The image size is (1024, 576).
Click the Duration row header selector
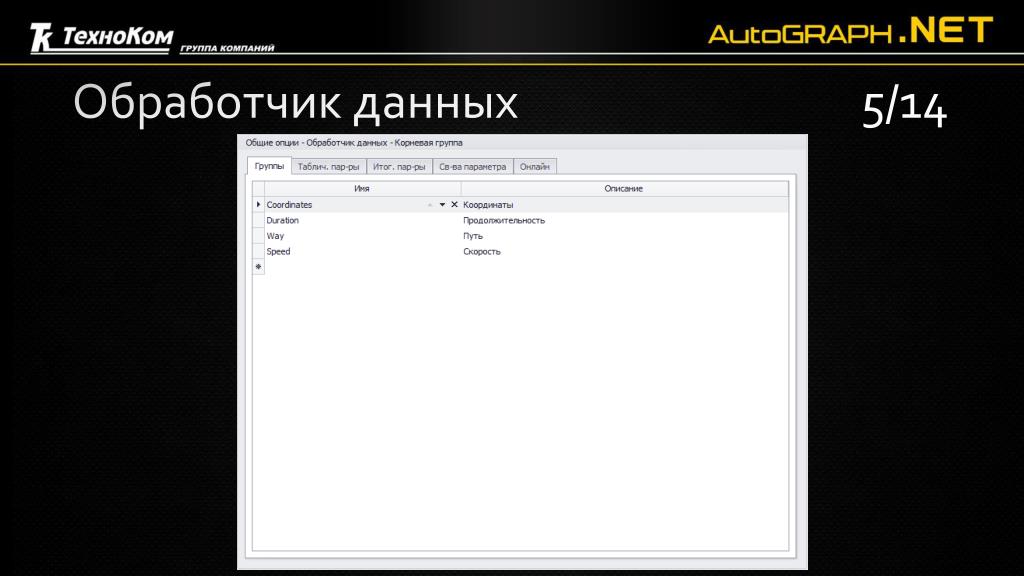258,220
